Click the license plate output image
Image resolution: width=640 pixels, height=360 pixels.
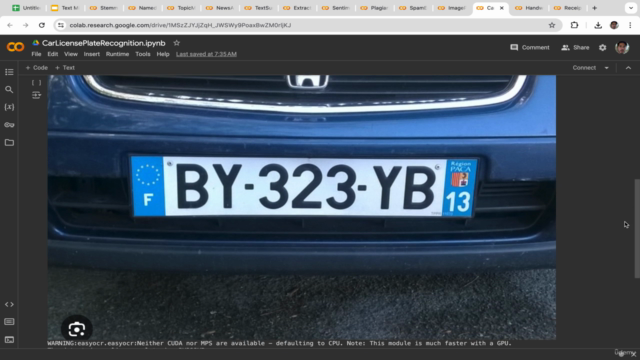coord(302,207)
